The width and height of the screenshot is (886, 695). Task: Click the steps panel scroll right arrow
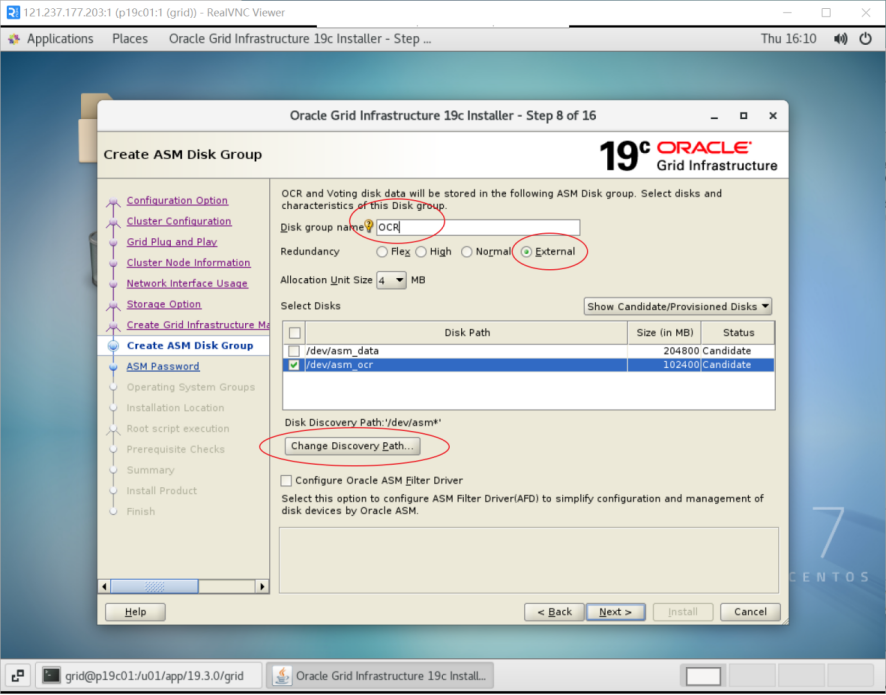(x=262, y=587)
